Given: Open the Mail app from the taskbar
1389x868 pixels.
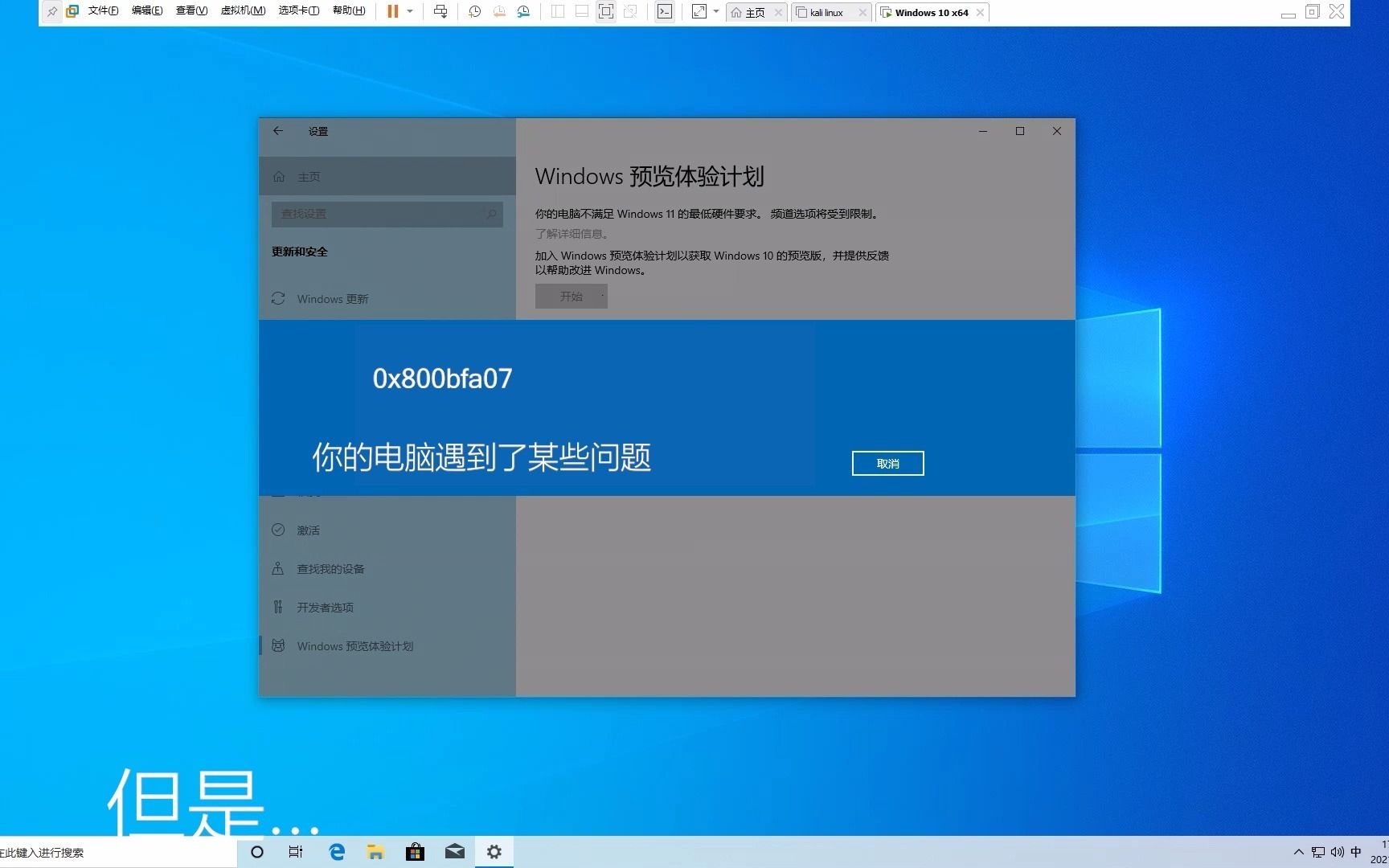Looking at the screenshot, I should [455, 852].
